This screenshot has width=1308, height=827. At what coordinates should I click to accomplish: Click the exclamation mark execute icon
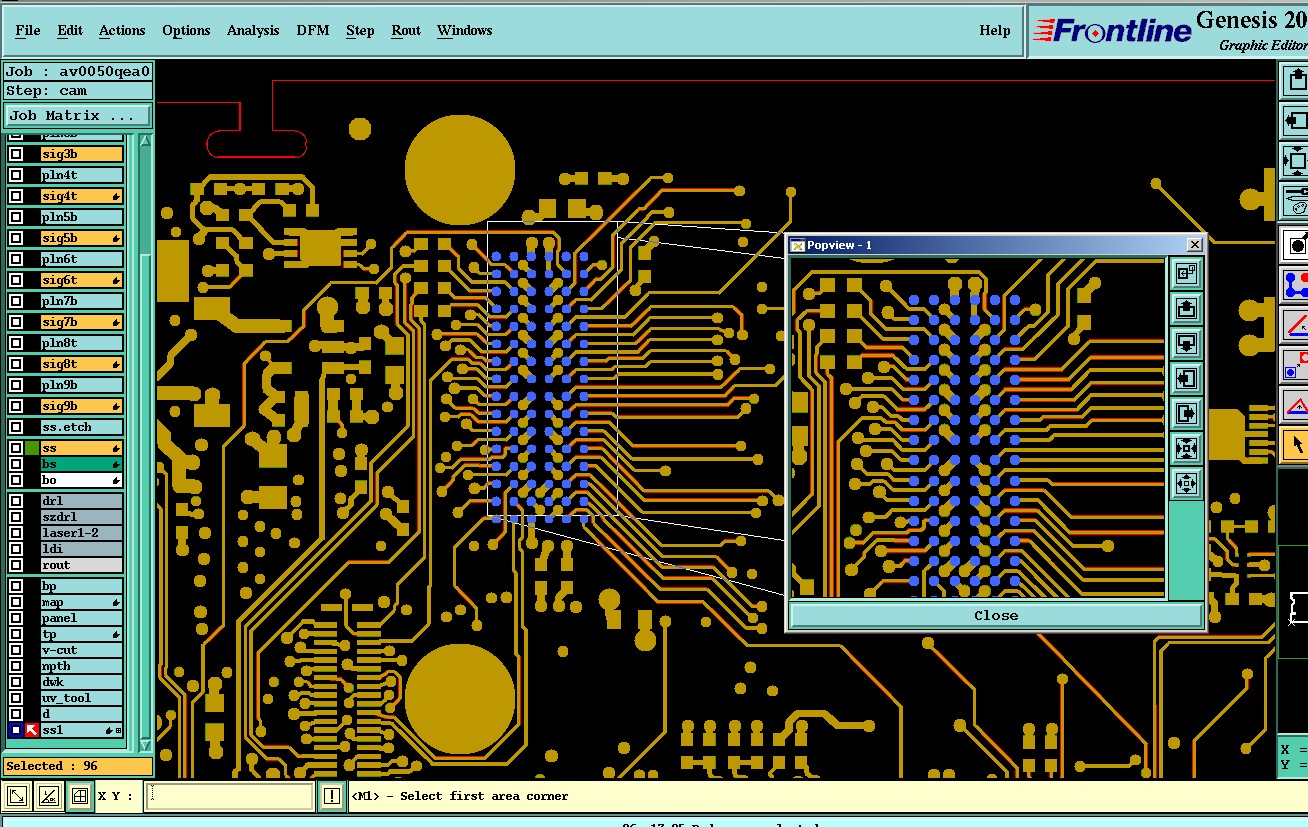click(x=332, y=796)
